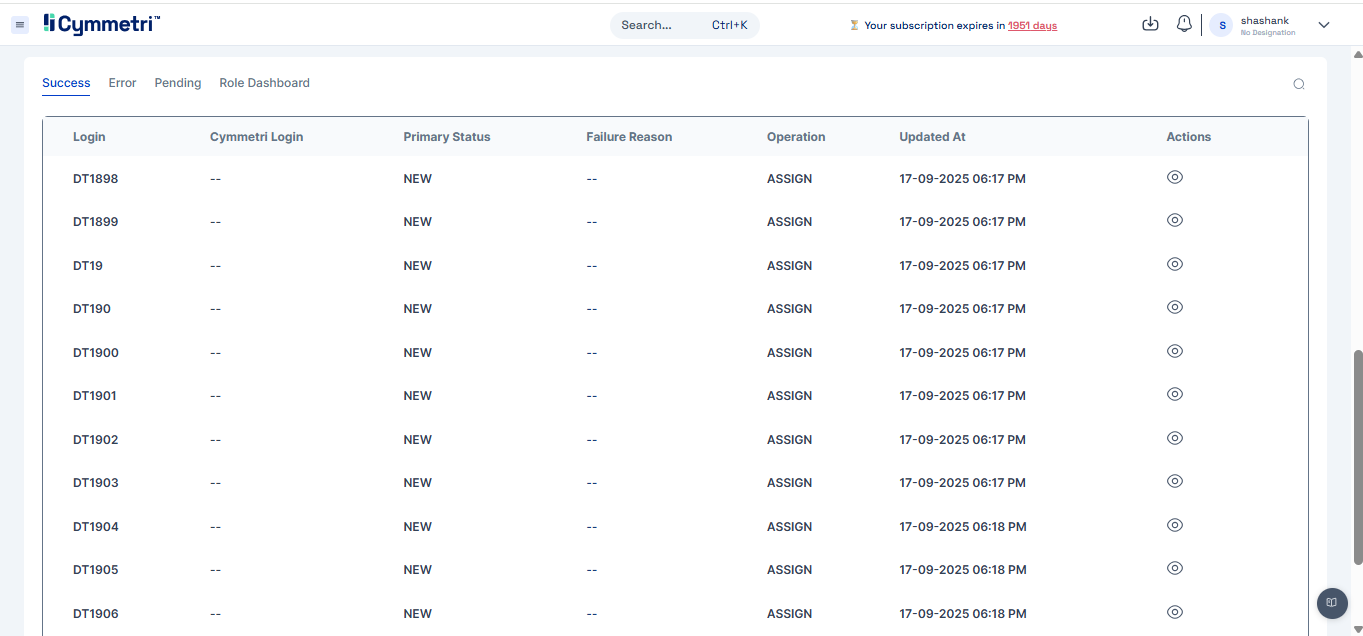The width and height of the screenshot is (1363, 636).
Task: Select login cell DT1904
Action: [96, 527]
